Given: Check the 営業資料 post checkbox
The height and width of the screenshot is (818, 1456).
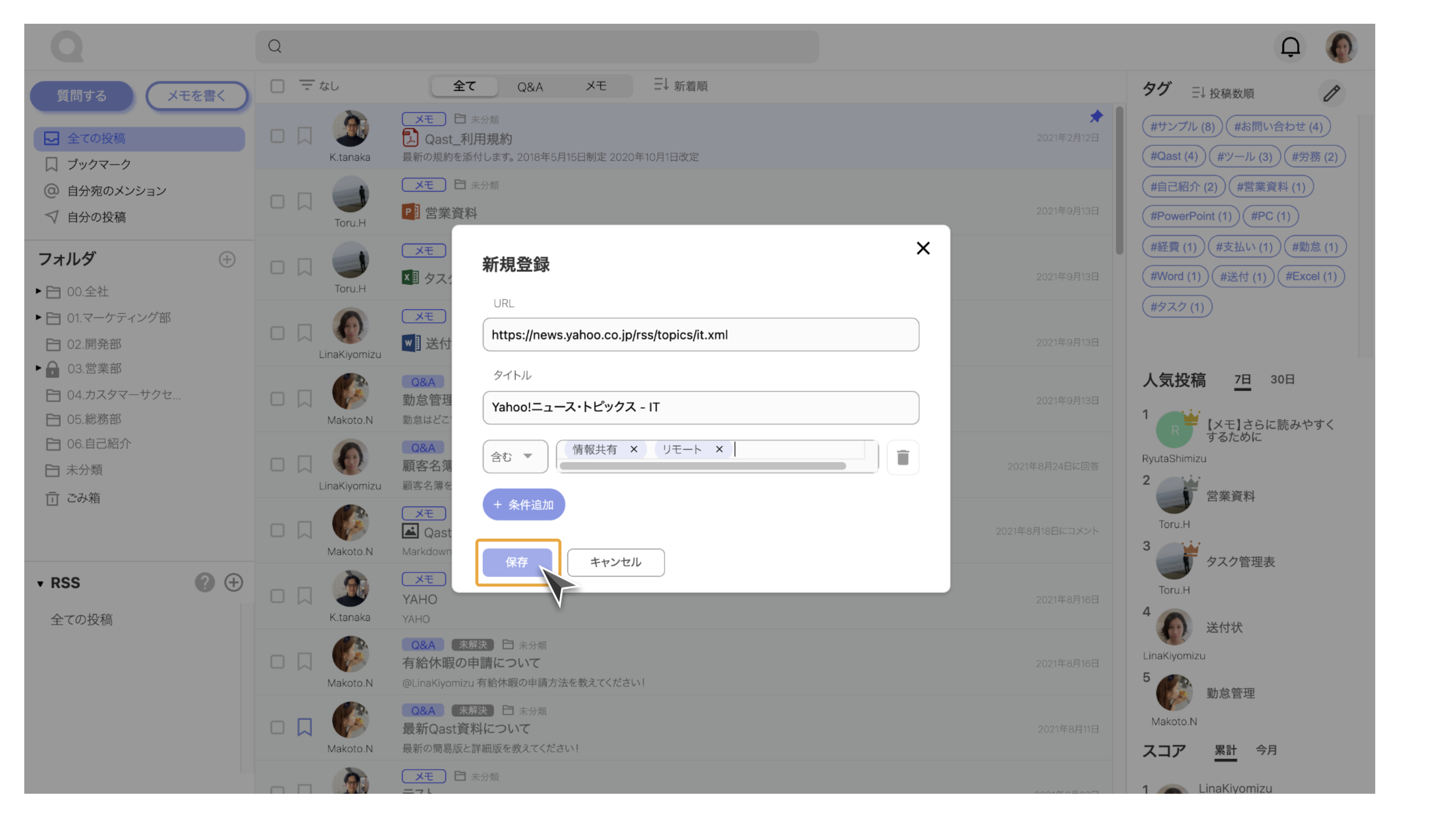Looking at the screenshot, I should point(277,201).
